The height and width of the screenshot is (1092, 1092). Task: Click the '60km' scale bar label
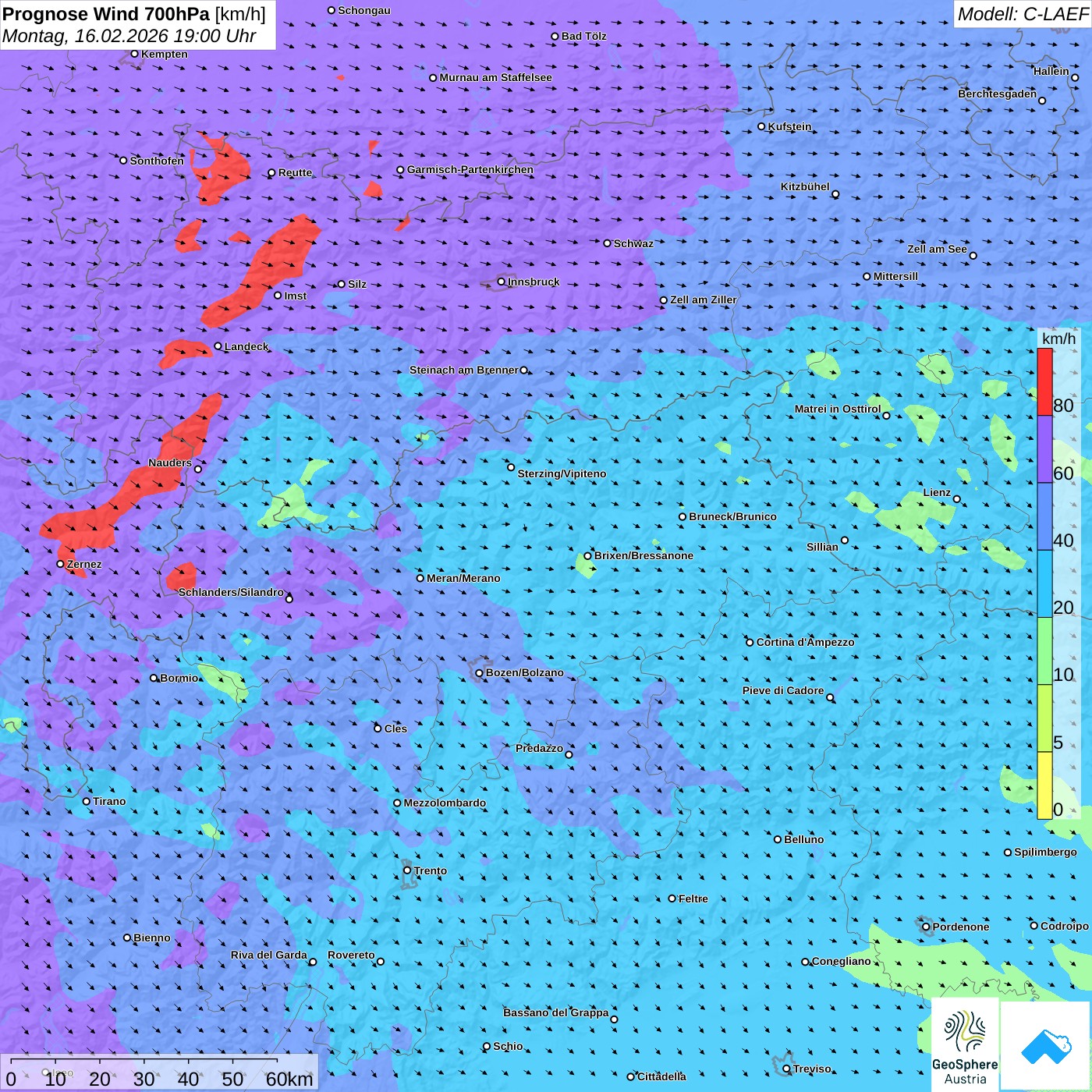pos(289,1079)
